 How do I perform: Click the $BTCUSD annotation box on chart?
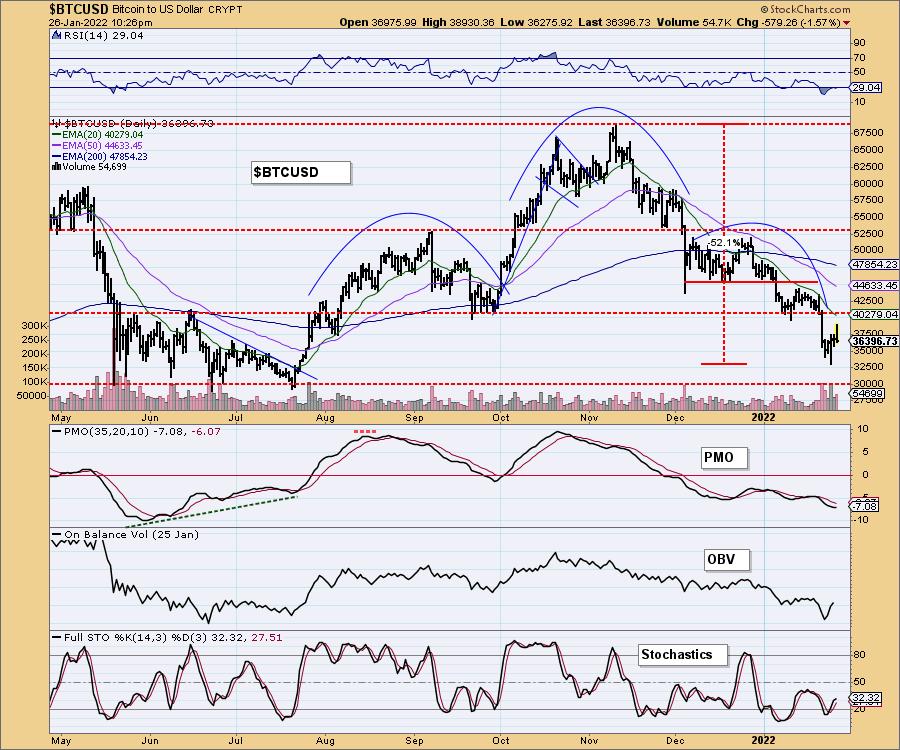[301, 173]
